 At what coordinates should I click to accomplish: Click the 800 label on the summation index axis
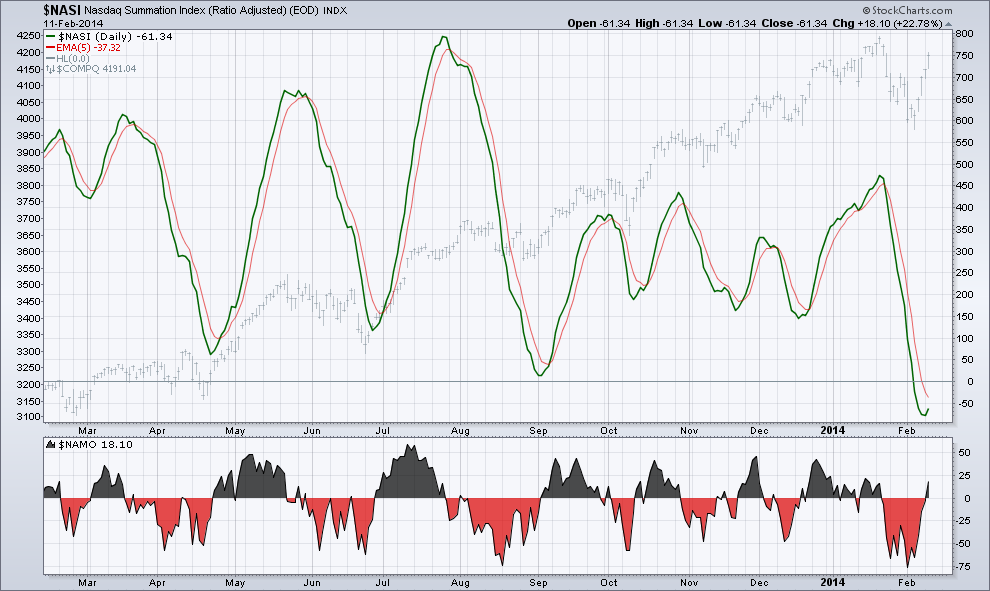point(963,34)
